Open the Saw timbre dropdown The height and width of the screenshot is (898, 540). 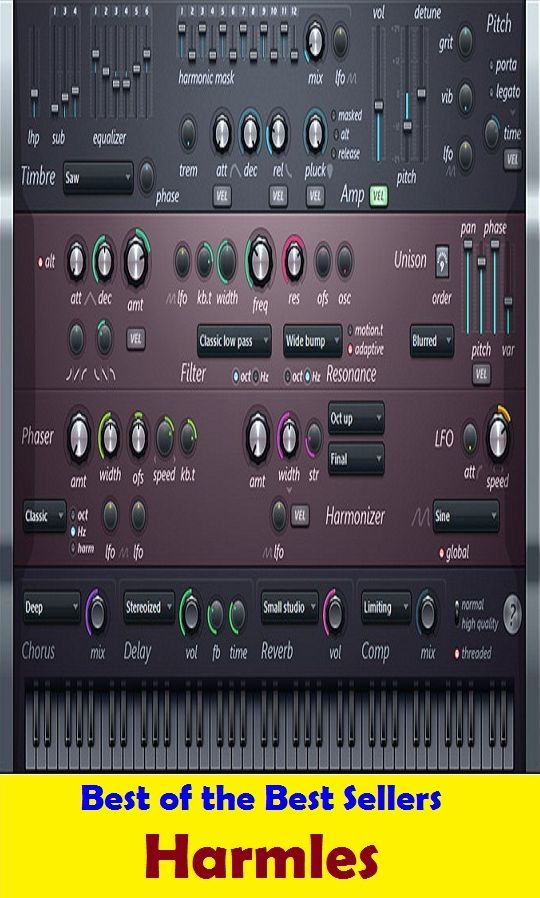[98, 178]
